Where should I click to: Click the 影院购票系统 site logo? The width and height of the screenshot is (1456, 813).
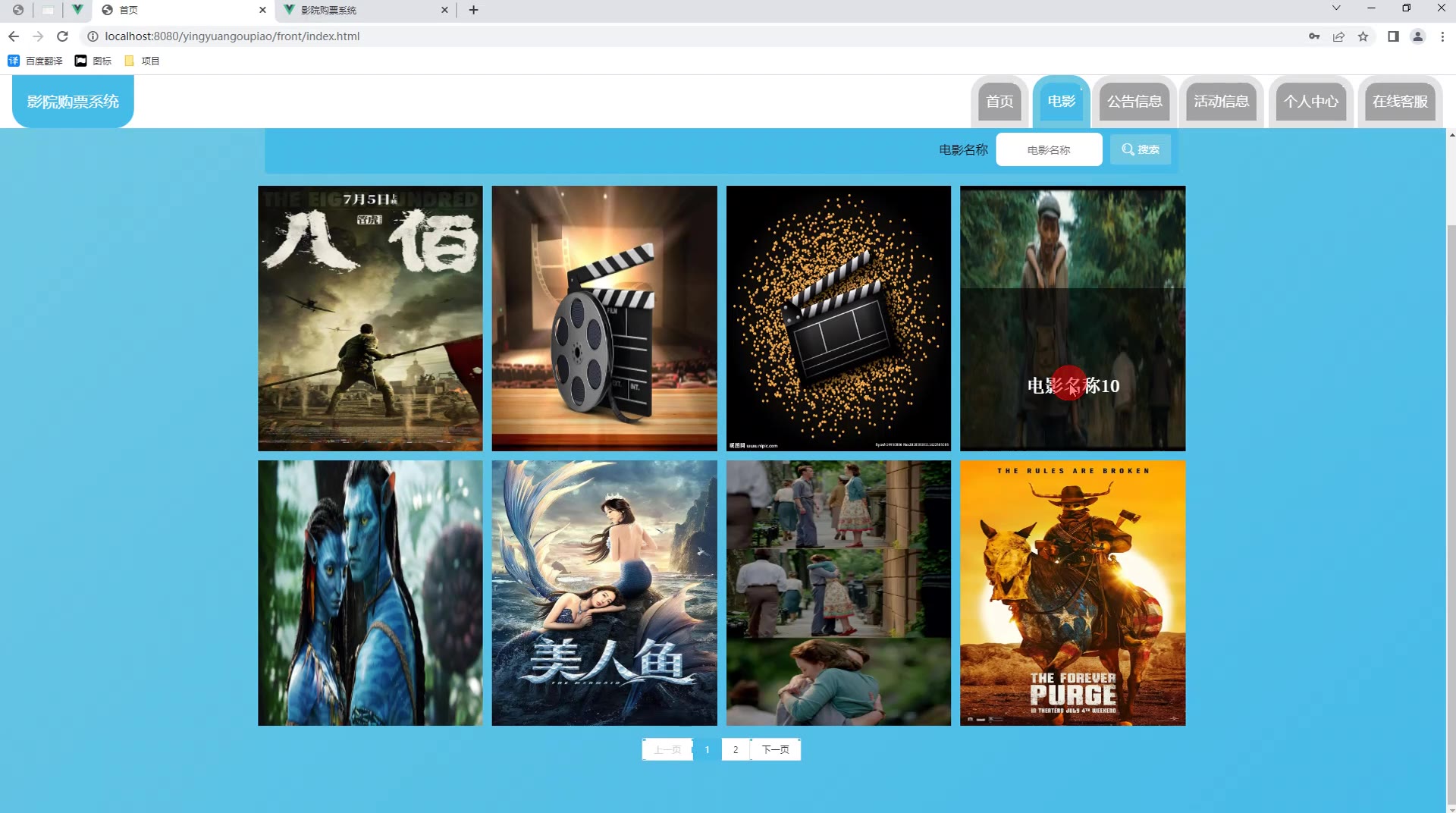pyautogui.click(x=73, y=102)
